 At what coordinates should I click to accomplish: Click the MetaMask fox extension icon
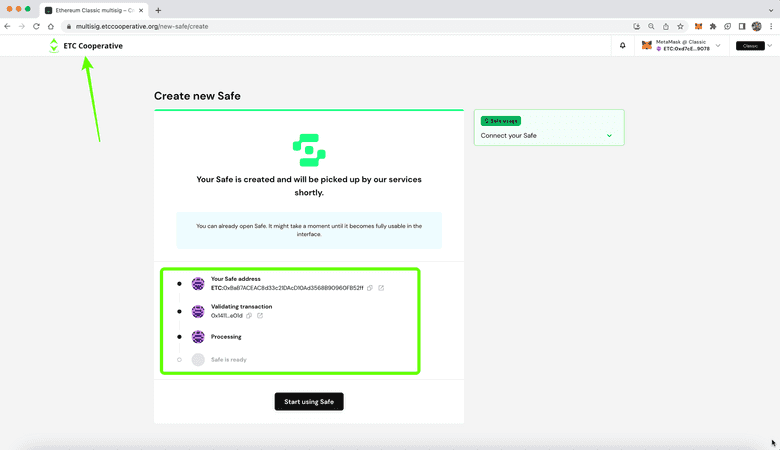(x=698, y=26)
